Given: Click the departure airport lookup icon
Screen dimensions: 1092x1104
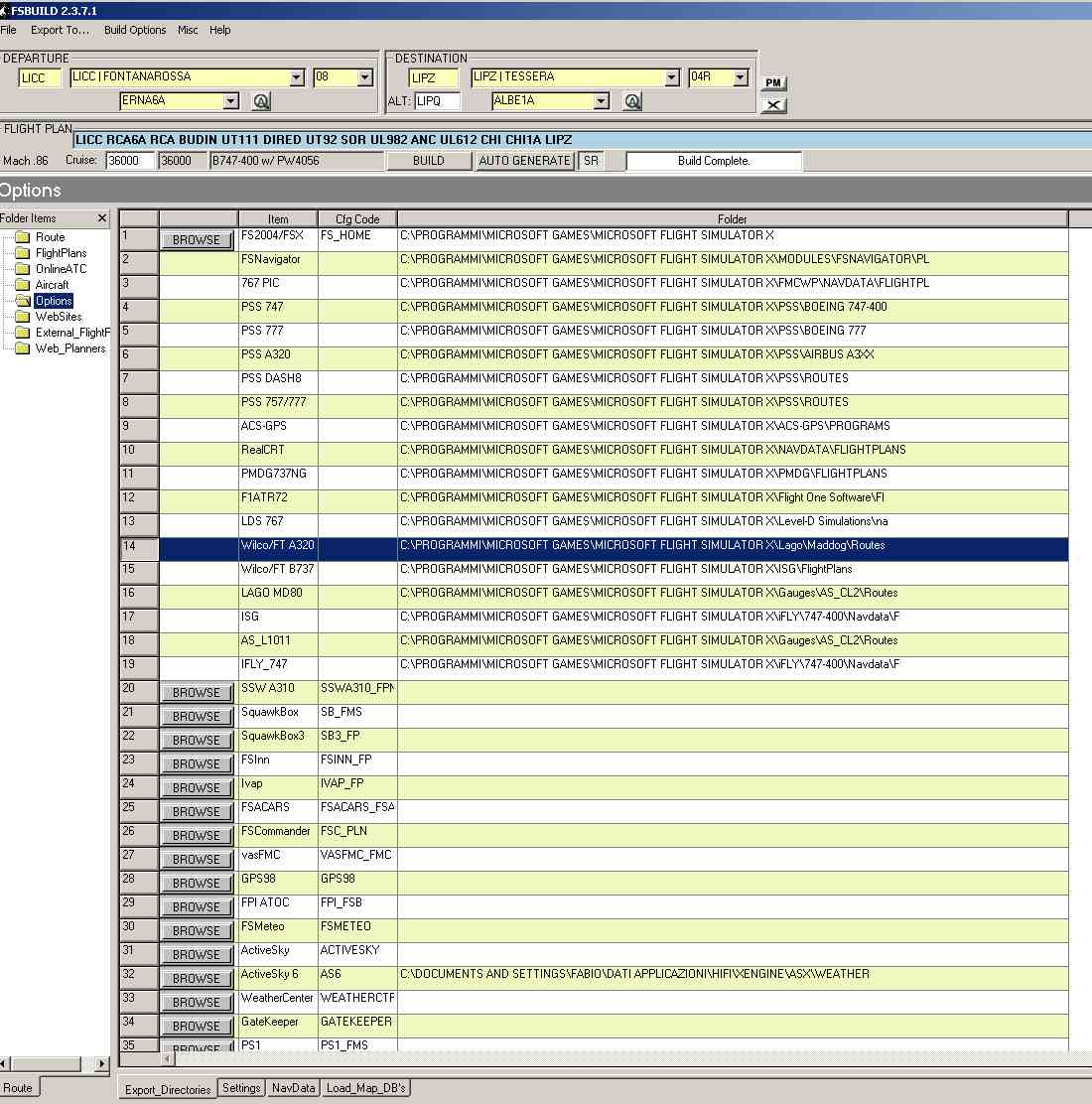Looking at the screenshot, I should 261,101.
